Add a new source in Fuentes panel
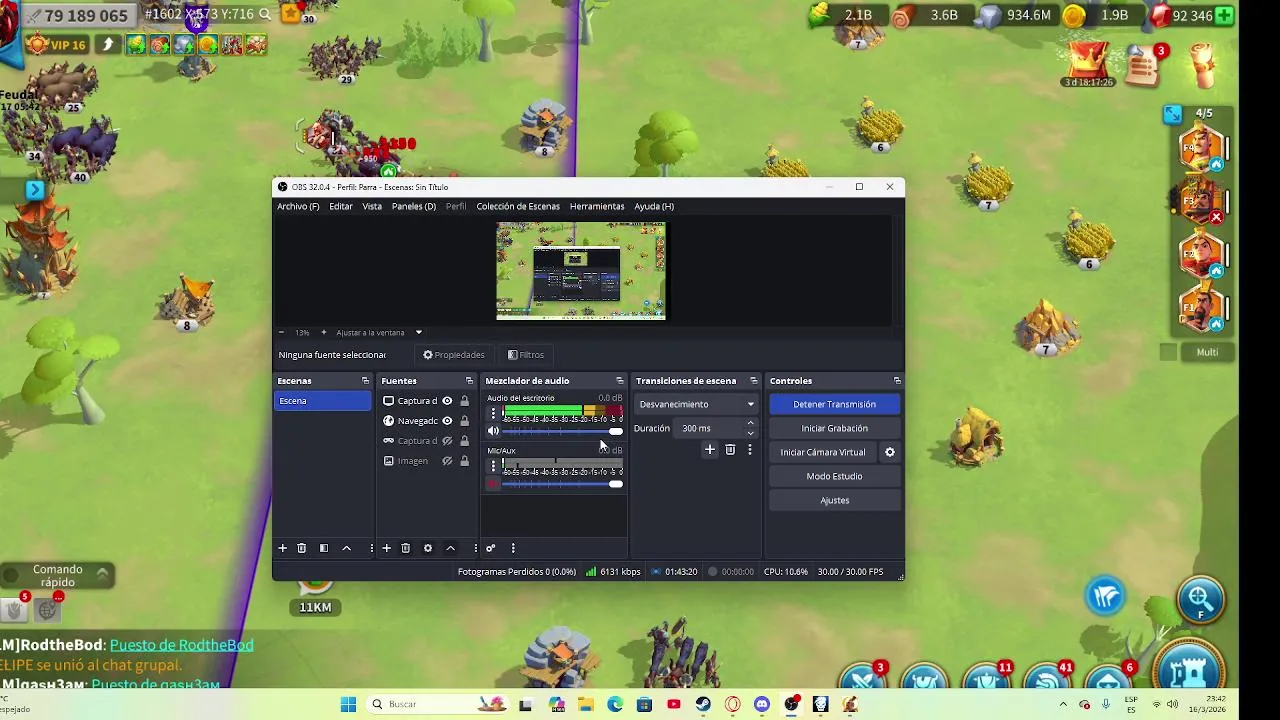 [386, 548]
